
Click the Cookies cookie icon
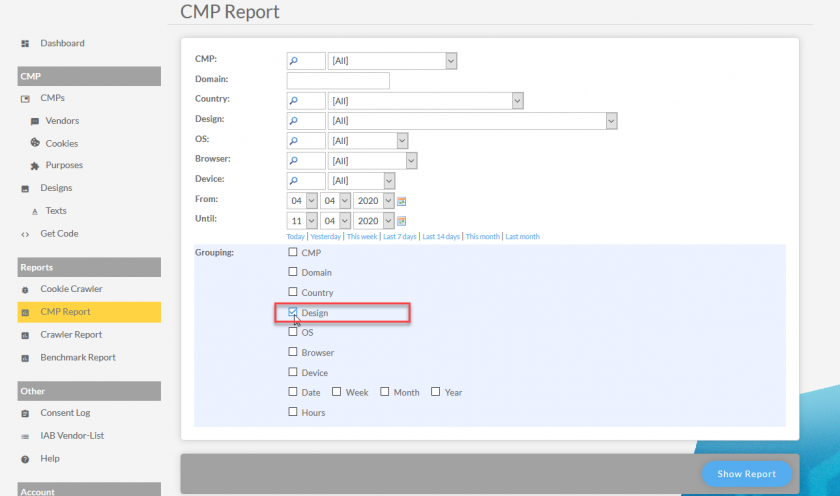tap(35, 142)
